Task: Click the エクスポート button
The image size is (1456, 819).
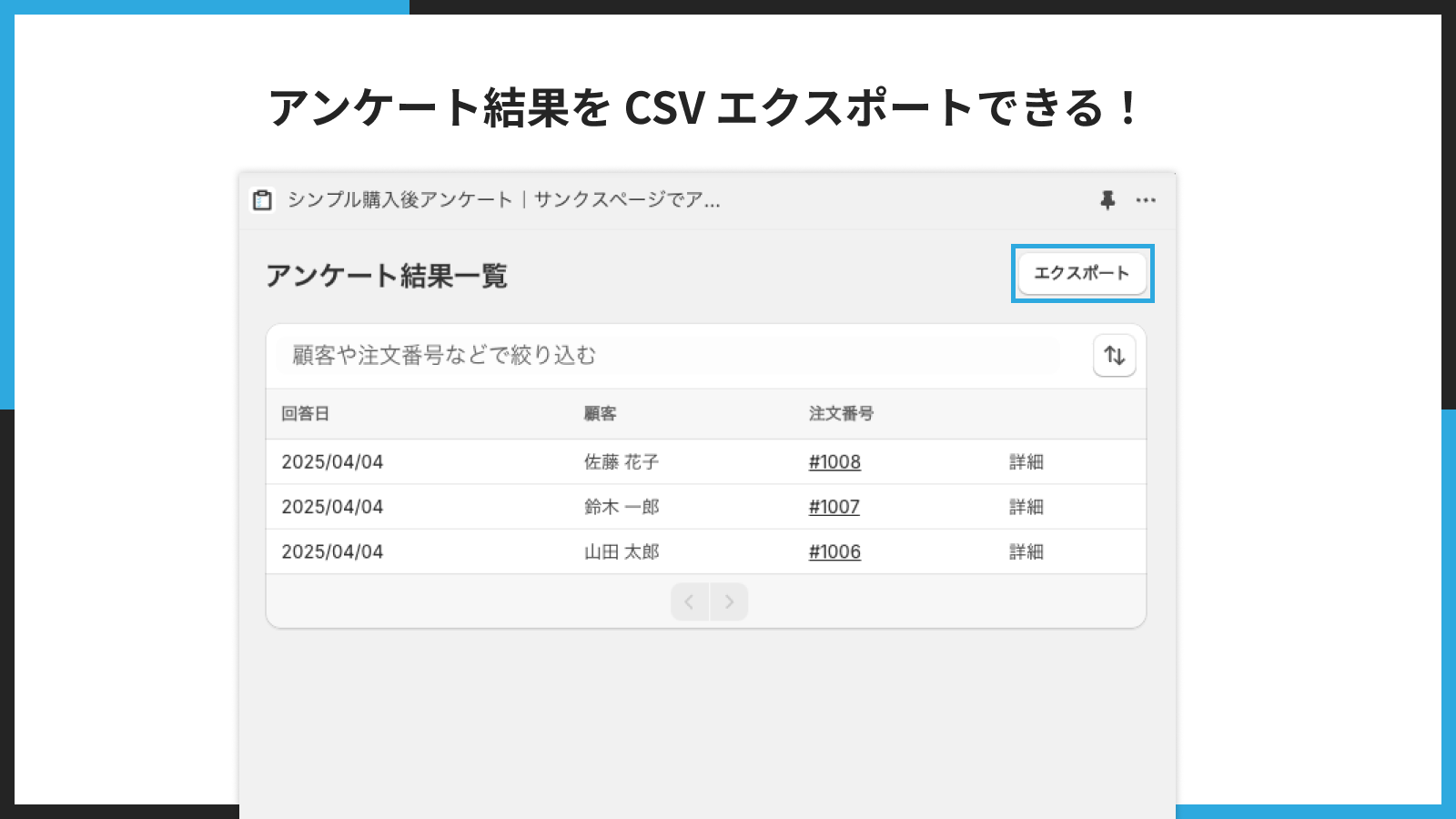Action: (x=1082, y=273)
